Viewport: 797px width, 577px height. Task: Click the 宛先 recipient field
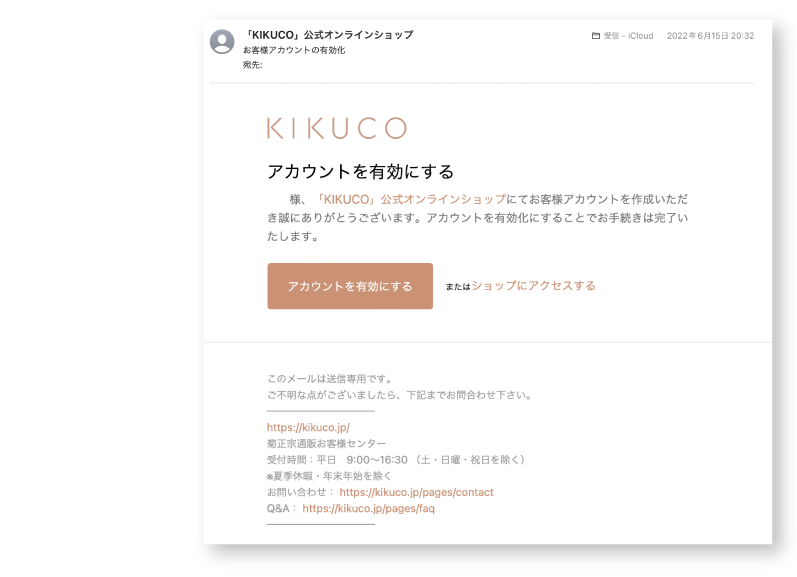(253, 65)
